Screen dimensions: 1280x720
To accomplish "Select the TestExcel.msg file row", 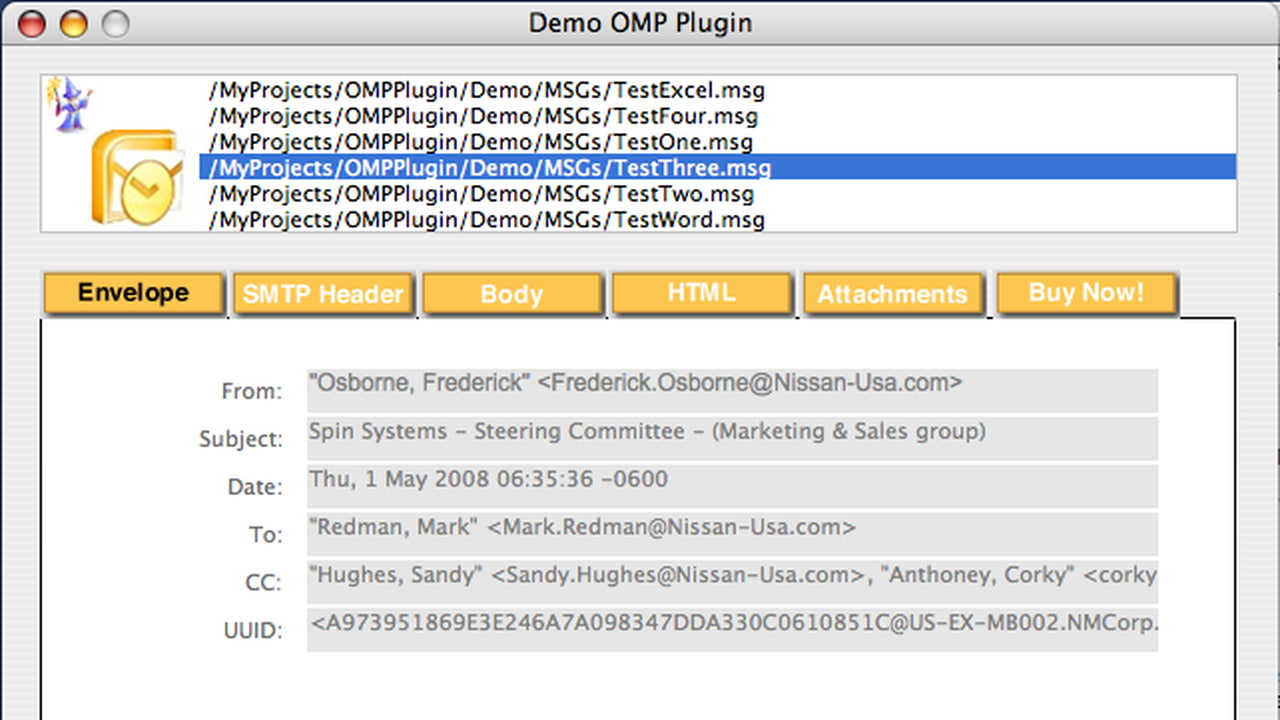I will click(718, 90).
